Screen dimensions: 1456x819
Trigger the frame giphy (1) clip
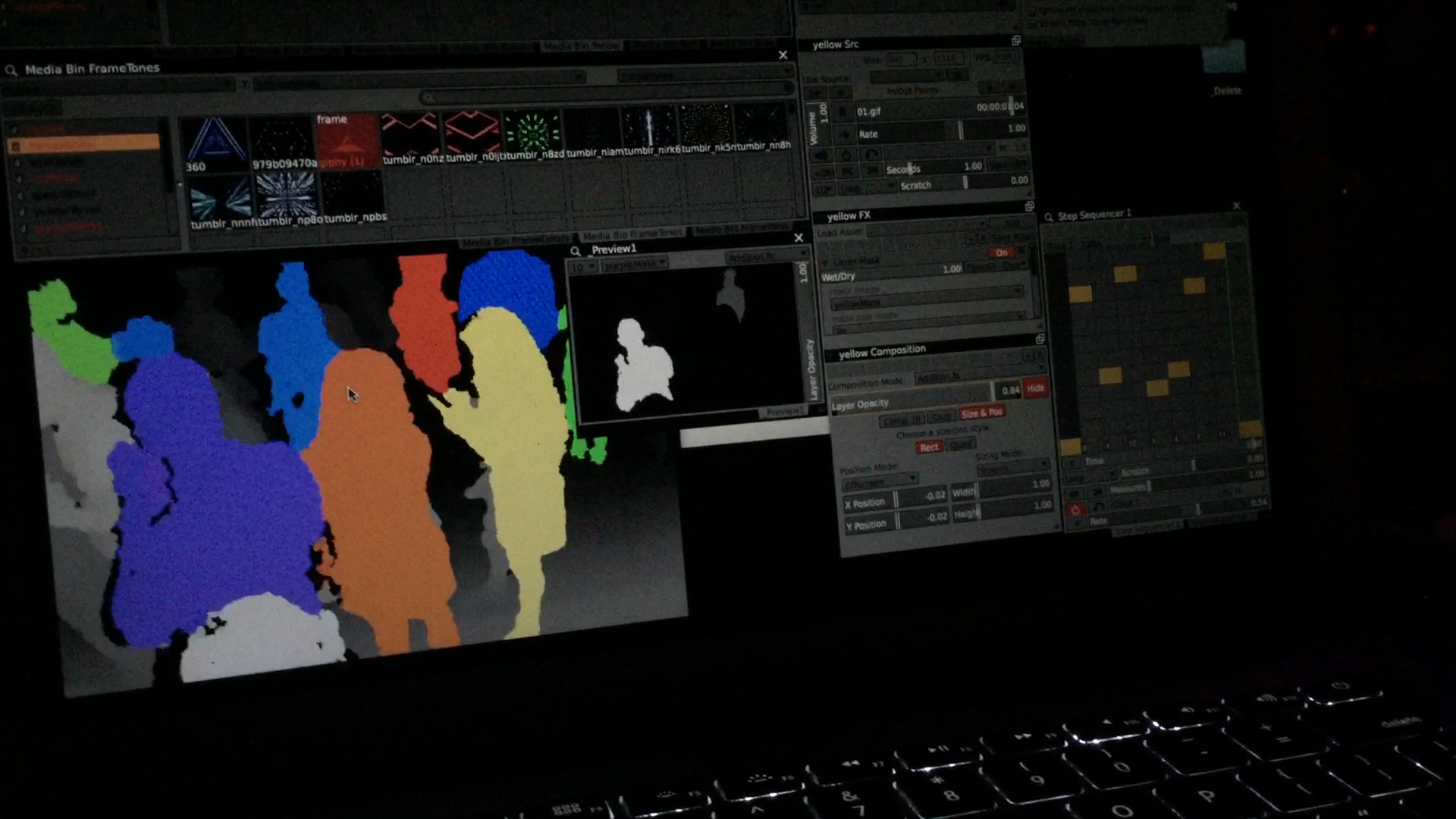pos(347,141)
